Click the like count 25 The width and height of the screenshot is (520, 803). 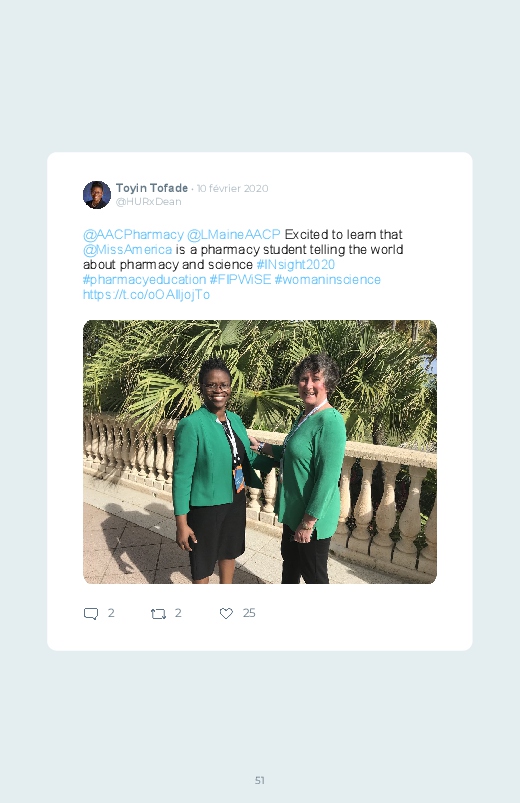[x=249, y=613]
